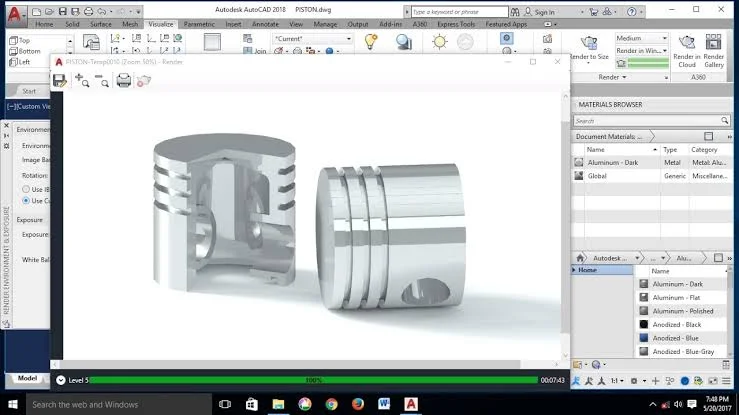Image resolution: width=739 pixels, height=415 pixels.
Task: Zoom in on the render output
Action: pos(82,81)
